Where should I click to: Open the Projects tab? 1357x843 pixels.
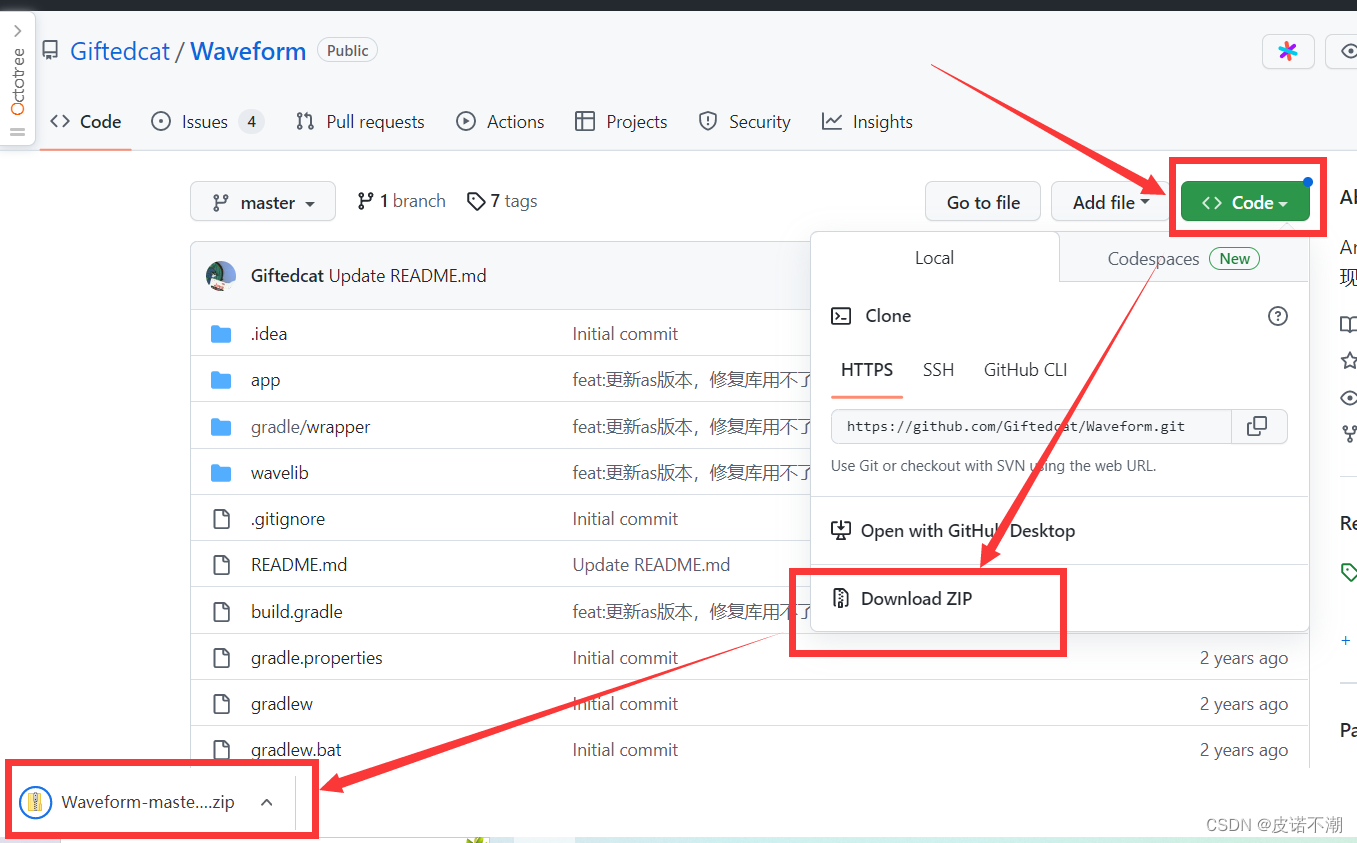(621, 122)
